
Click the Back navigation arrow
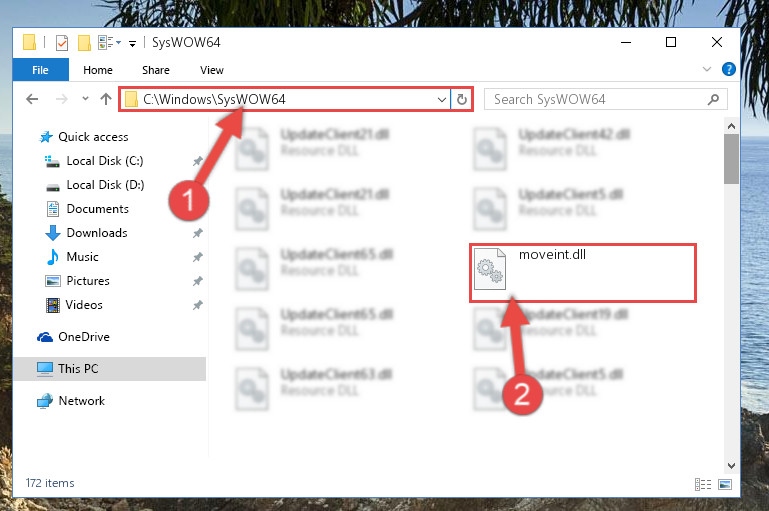point(32,100)
